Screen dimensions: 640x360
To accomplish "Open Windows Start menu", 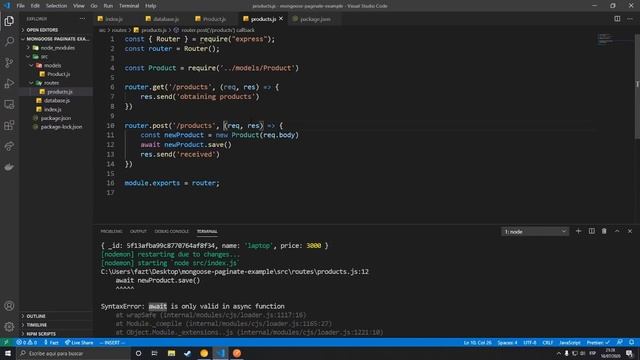I will pyautogui.click(x=8, y=353).
